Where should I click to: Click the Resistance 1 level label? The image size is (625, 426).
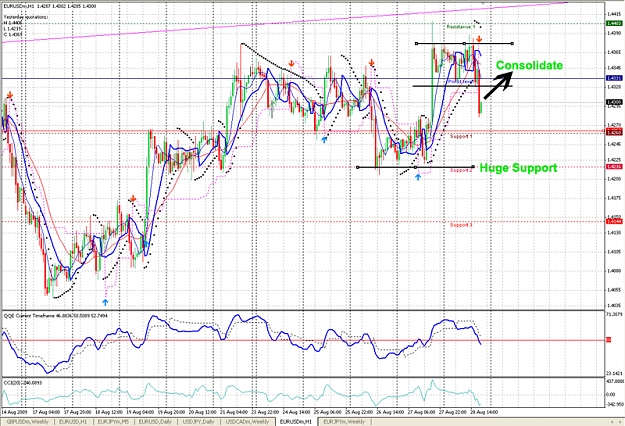461,27
